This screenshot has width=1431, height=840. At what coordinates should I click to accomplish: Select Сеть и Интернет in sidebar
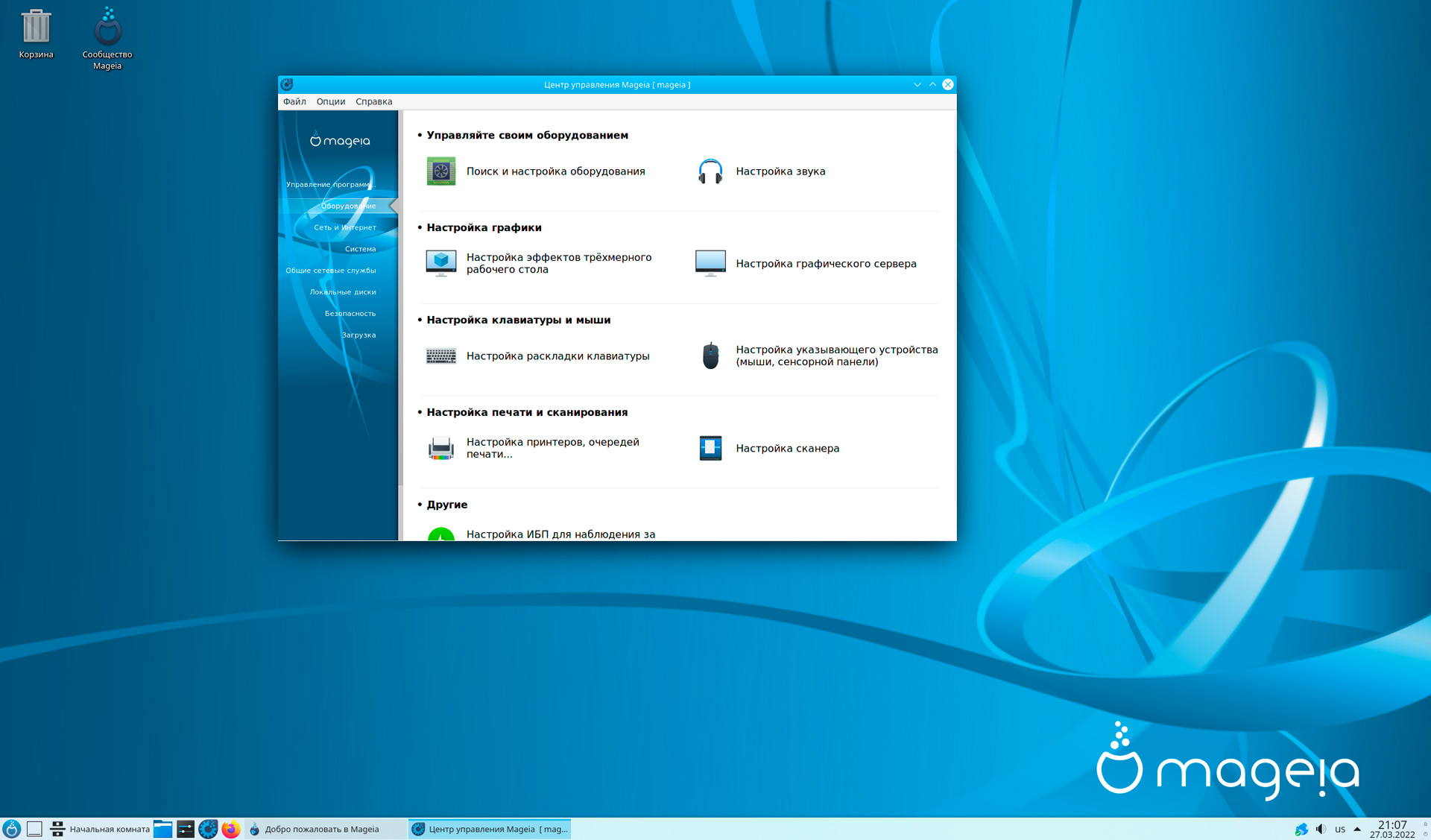coord(344,227)
